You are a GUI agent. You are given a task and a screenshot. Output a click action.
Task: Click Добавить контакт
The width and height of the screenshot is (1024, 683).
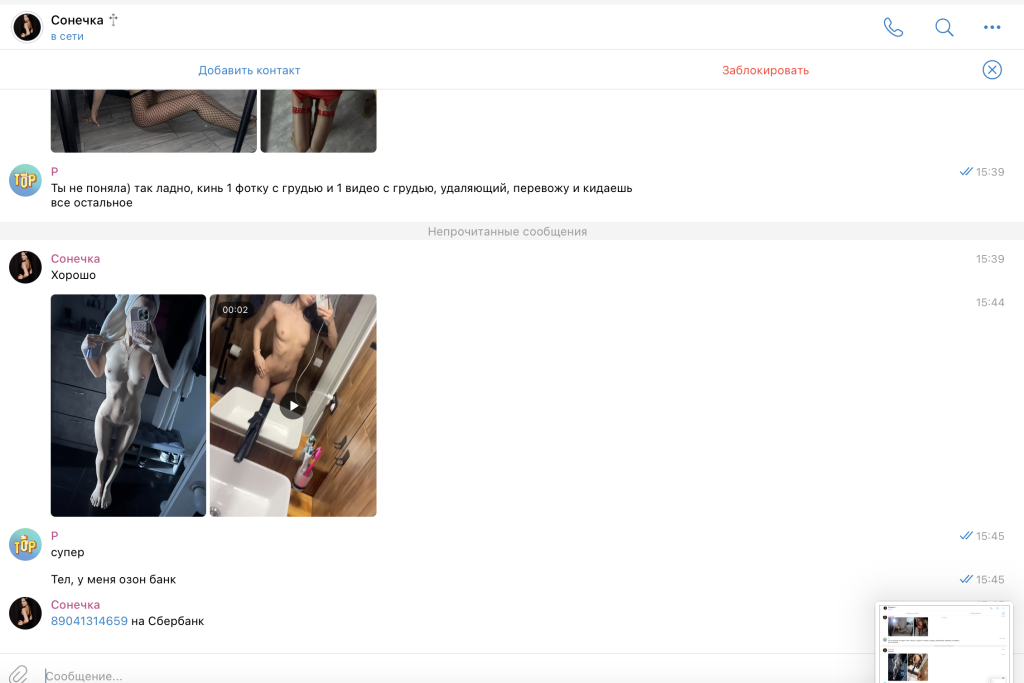tap(249, 70)
